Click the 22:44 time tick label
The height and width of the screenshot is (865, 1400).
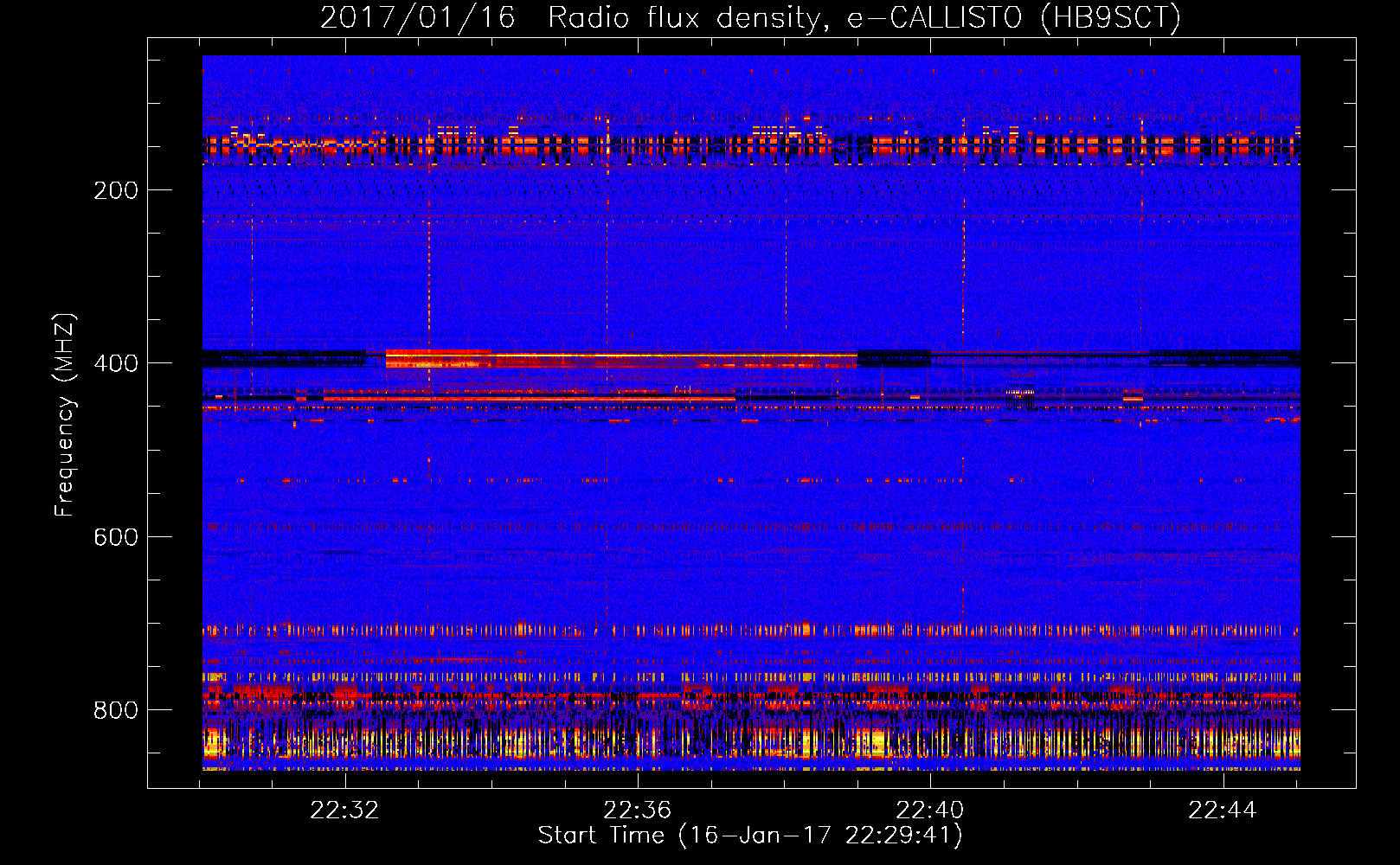[1223, 811]
